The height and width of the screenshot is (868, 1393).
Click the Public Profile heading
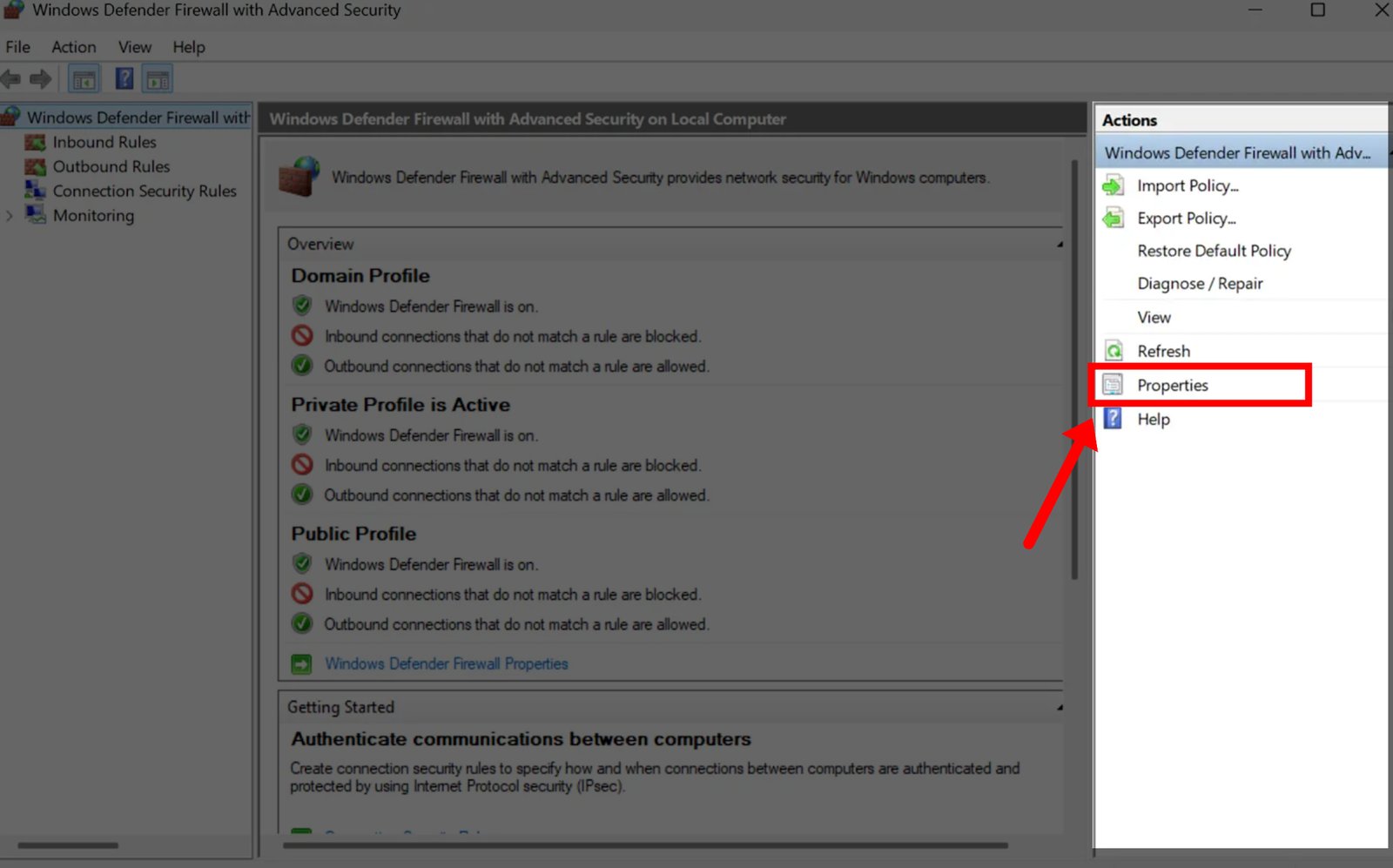[353, 533]
